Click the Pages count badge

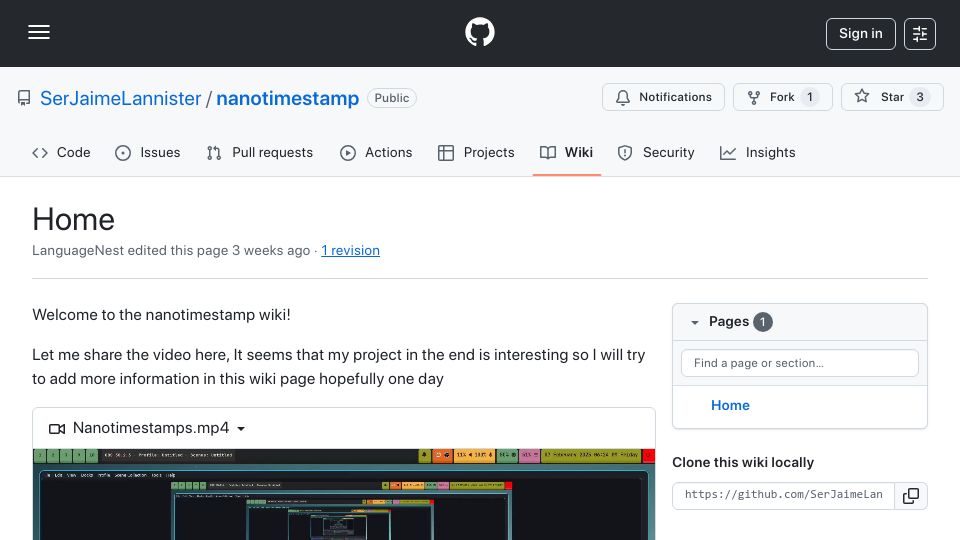point(762,321)
